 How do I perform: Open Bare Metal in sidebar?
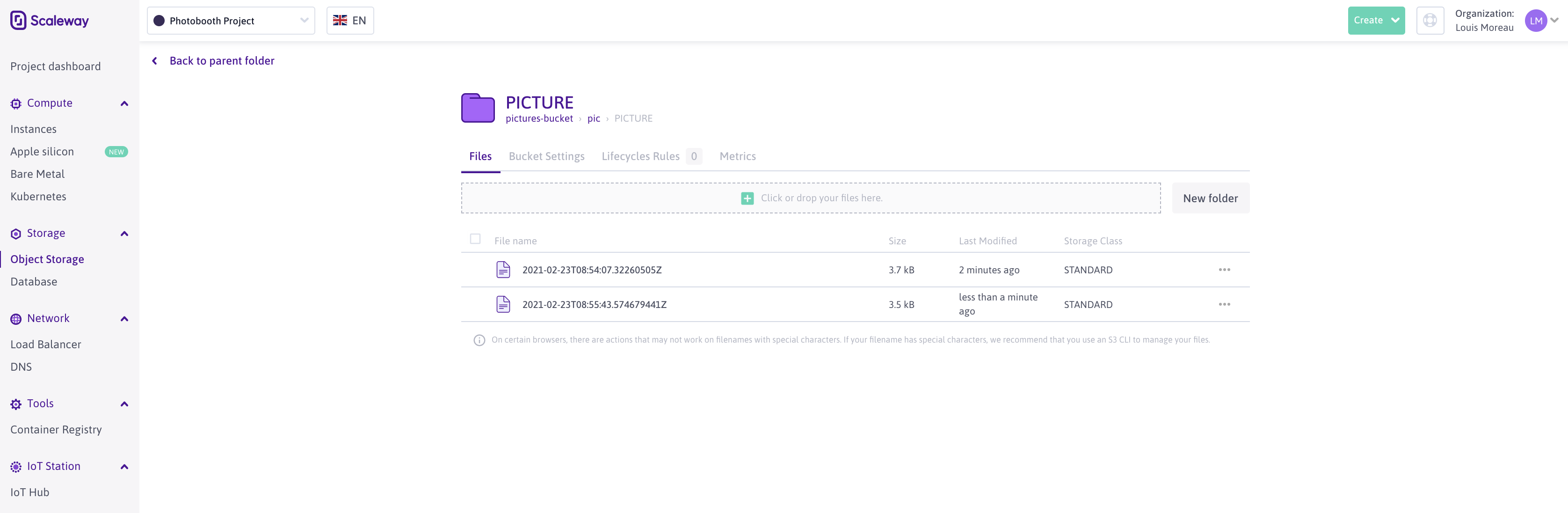37,174
